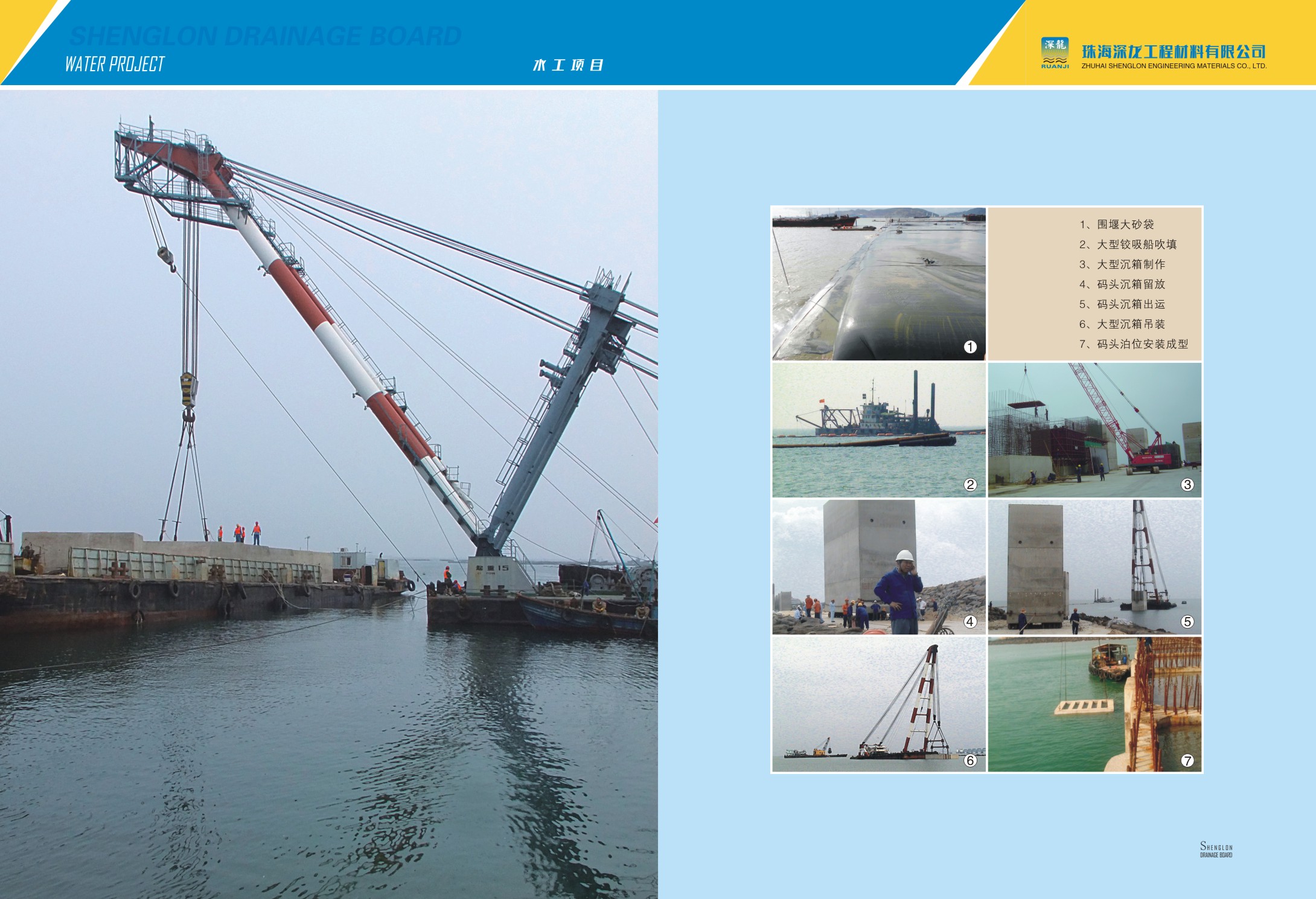Click the circled number 6 marker

(970, 760)
